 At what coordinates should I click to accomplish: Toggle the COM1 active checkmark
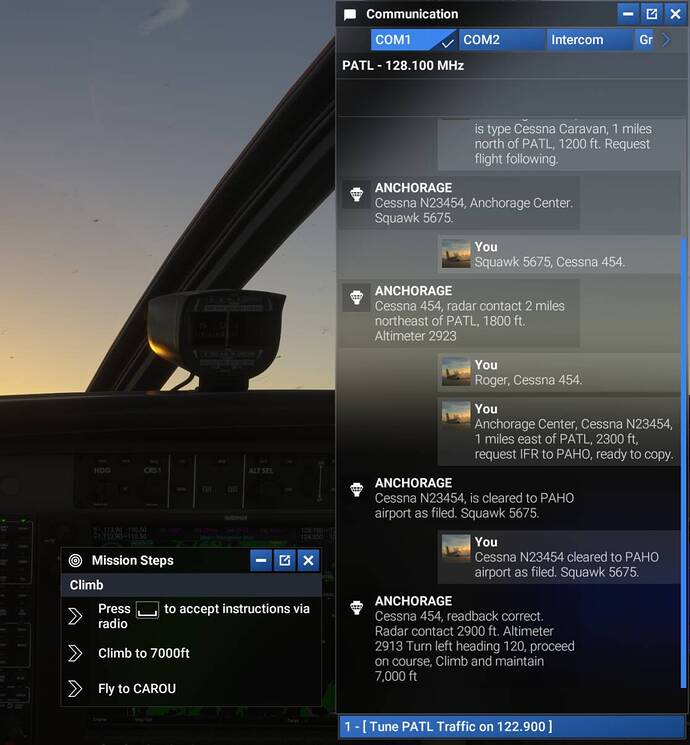[x=447, y=41]
